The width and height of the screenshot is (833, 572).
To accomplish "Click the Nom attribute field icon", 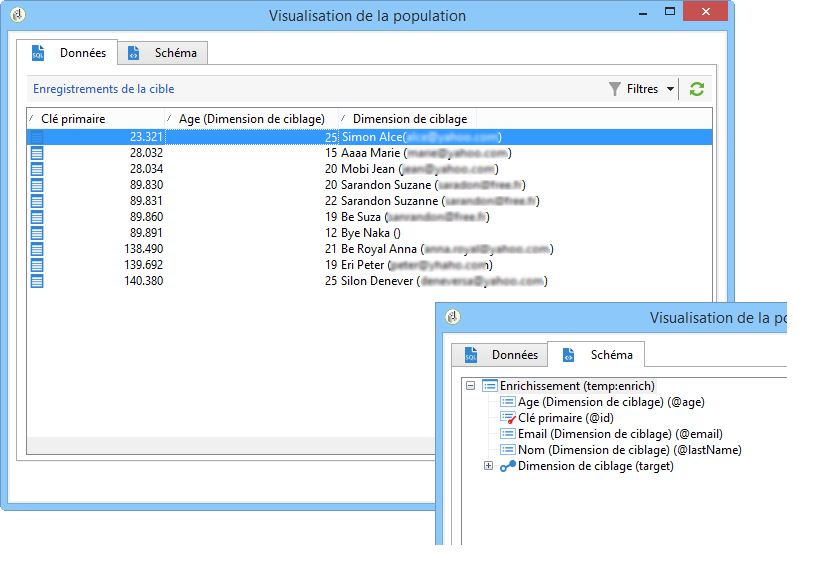I will pyautogui.click(x=508, y=449).
